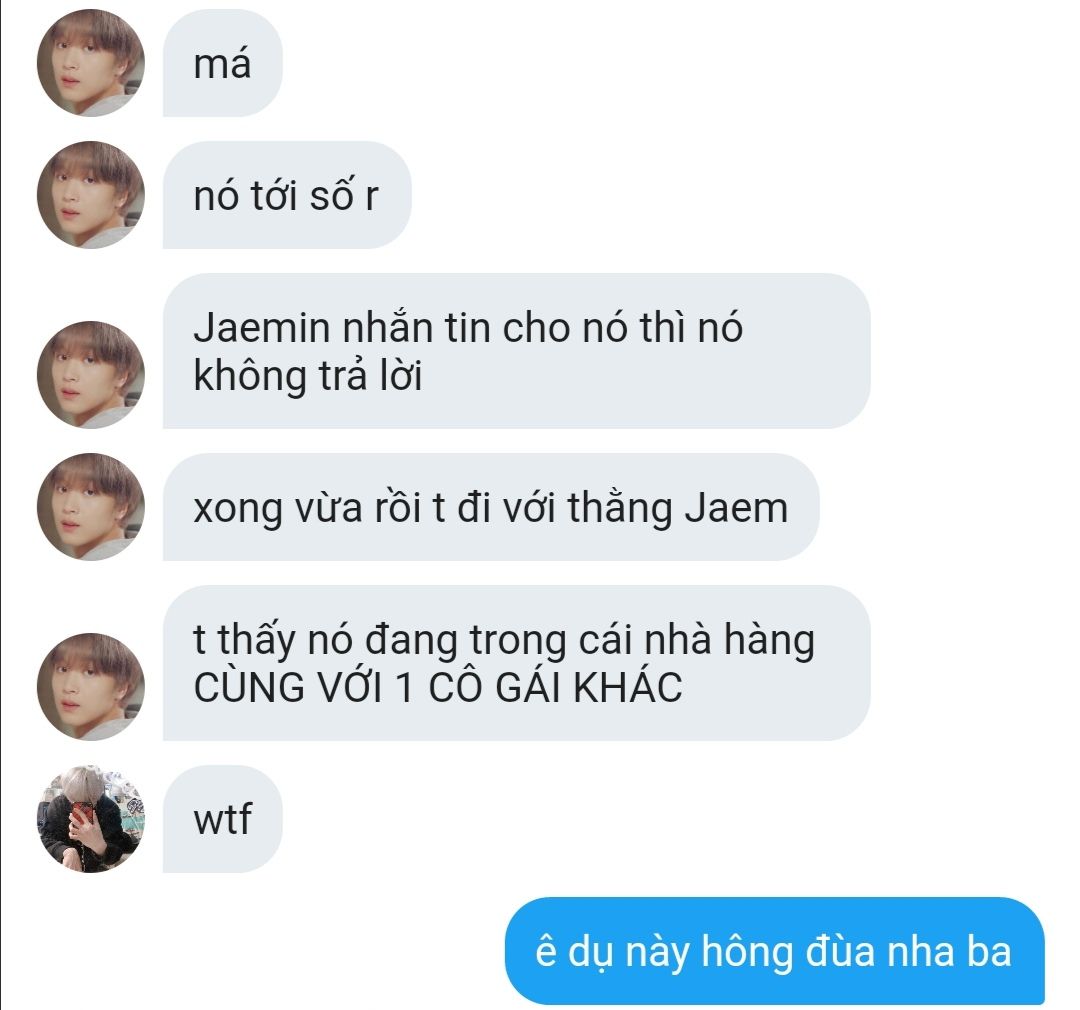The image size is (1080, 1010).
Task: Select the "Jaemin nhắn tin cho nó" bubble
Action: click(x=517, y=351)
